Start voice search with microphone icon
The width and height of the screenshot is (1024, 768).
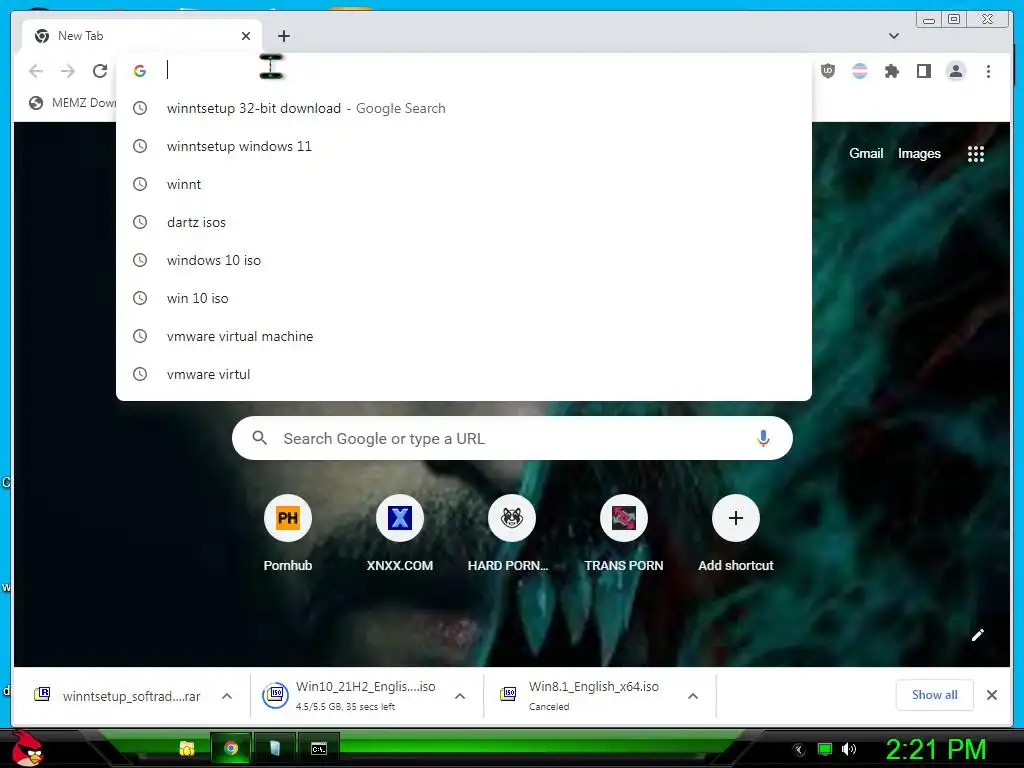point(763,438)
